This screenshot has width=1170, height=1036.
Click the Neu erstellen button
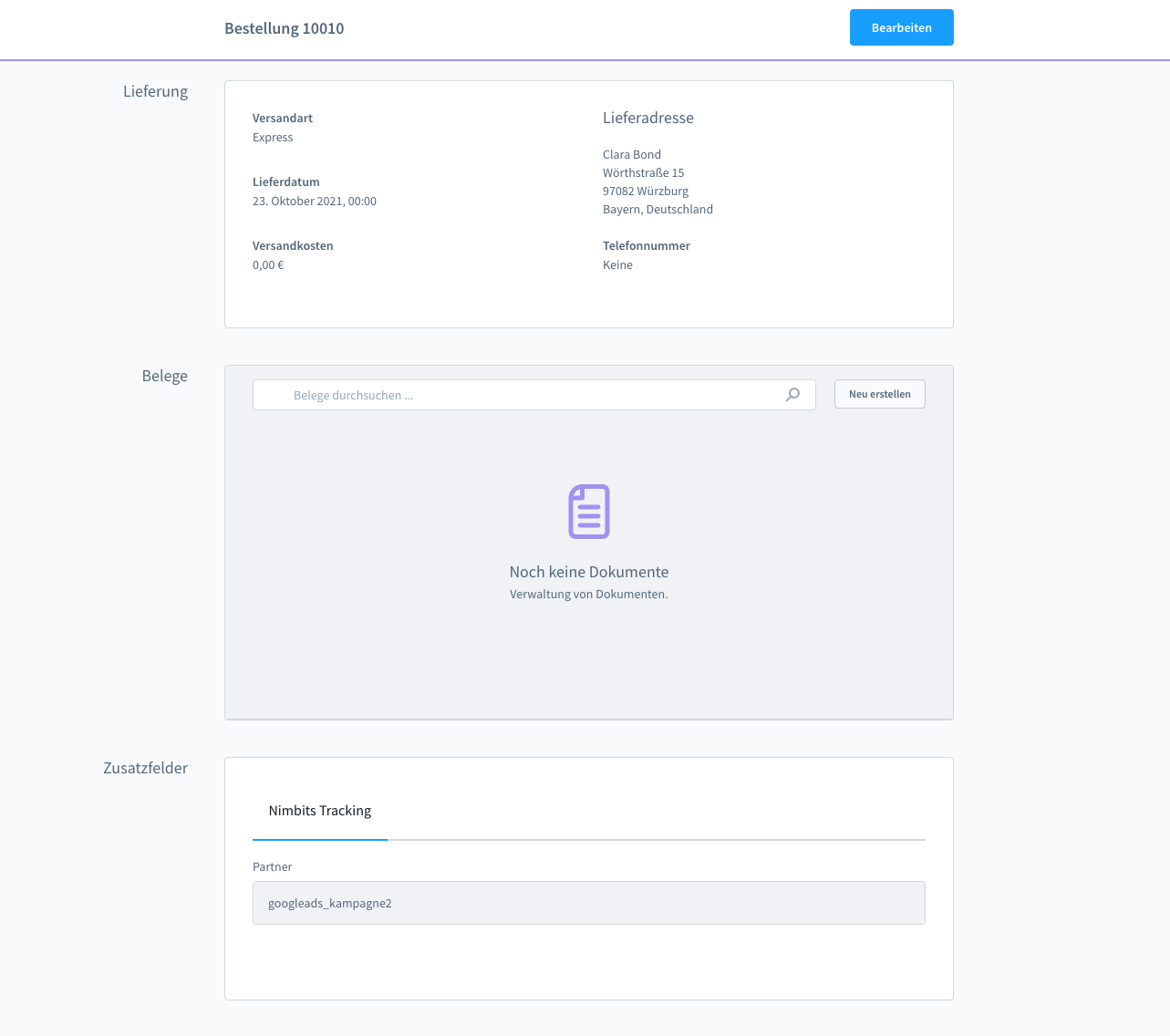(879, 394)
